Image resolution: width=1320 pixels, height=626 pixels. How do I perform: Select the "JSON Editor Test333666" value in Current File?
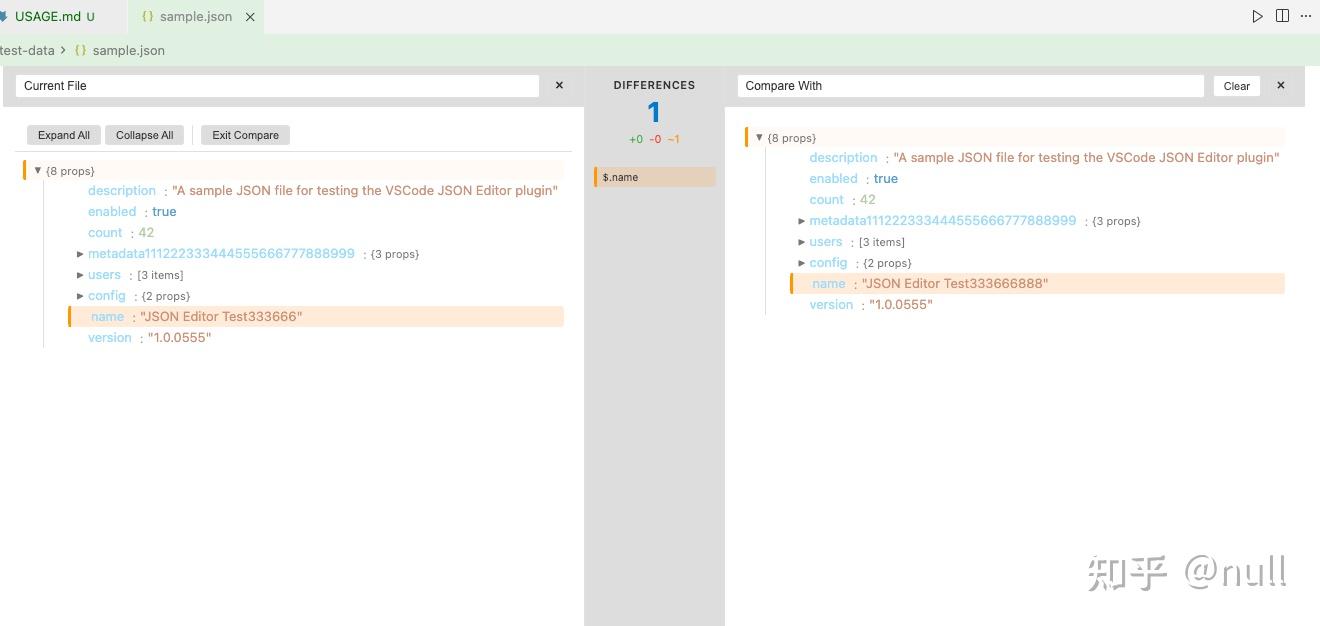[x=221, y=317]
